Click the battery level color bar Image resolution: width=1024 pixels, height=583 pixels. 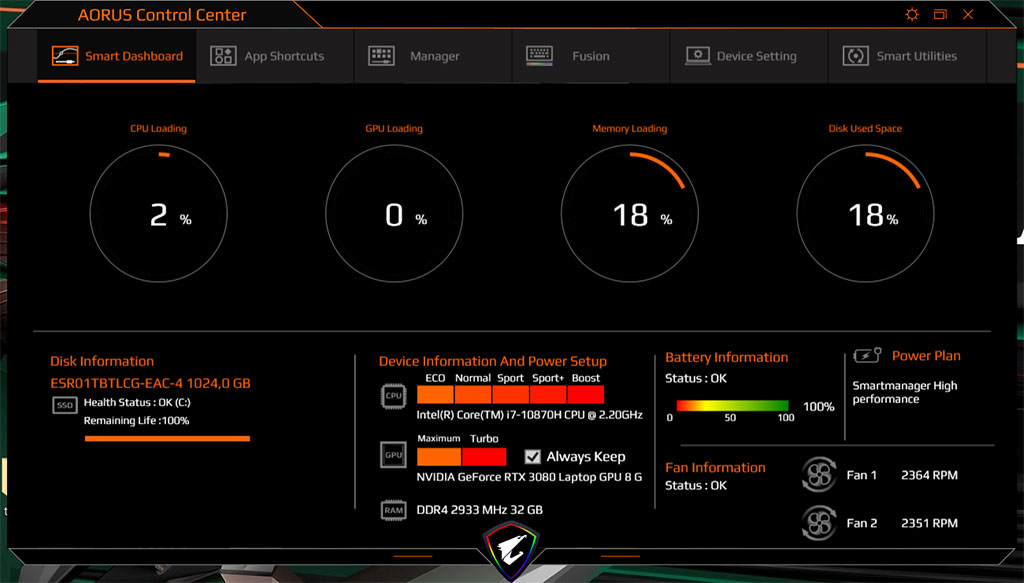point(732,406)
